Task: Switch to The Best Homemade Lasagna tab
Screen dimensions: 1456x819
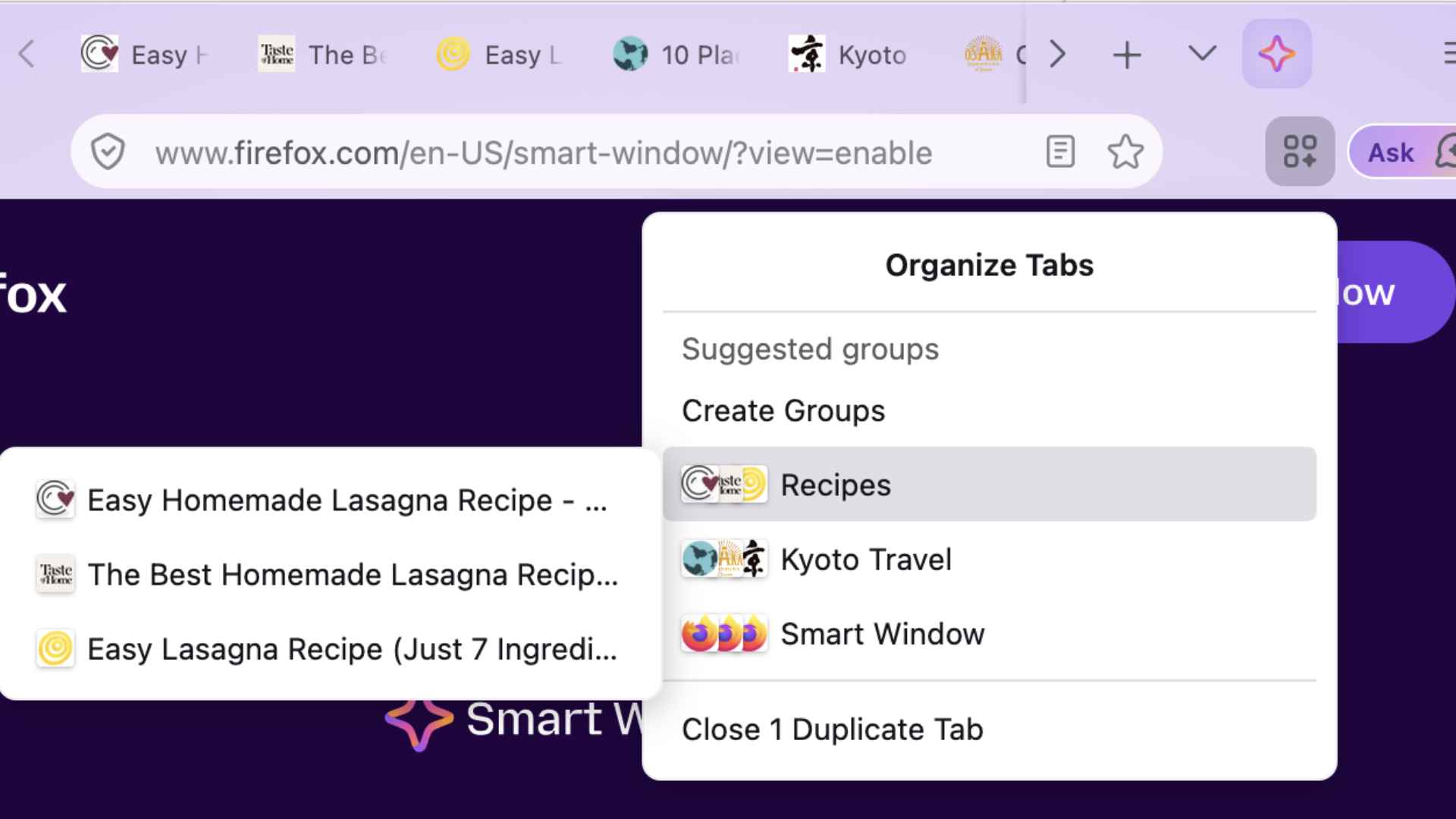Action: point(322,55)
